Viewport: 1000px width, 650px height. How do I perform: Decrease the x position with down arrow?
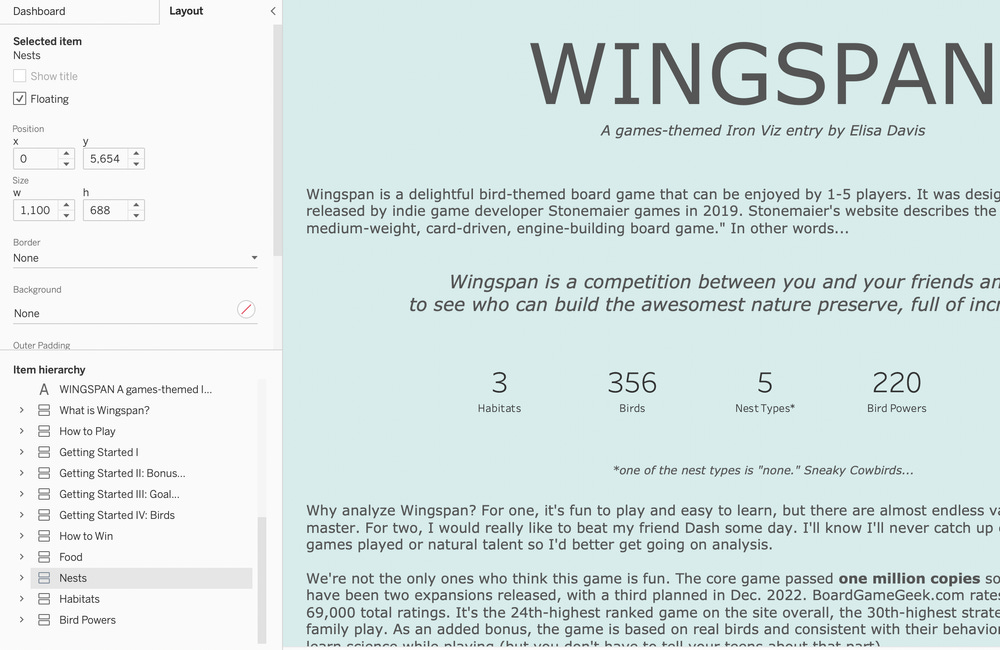(66, 164)
